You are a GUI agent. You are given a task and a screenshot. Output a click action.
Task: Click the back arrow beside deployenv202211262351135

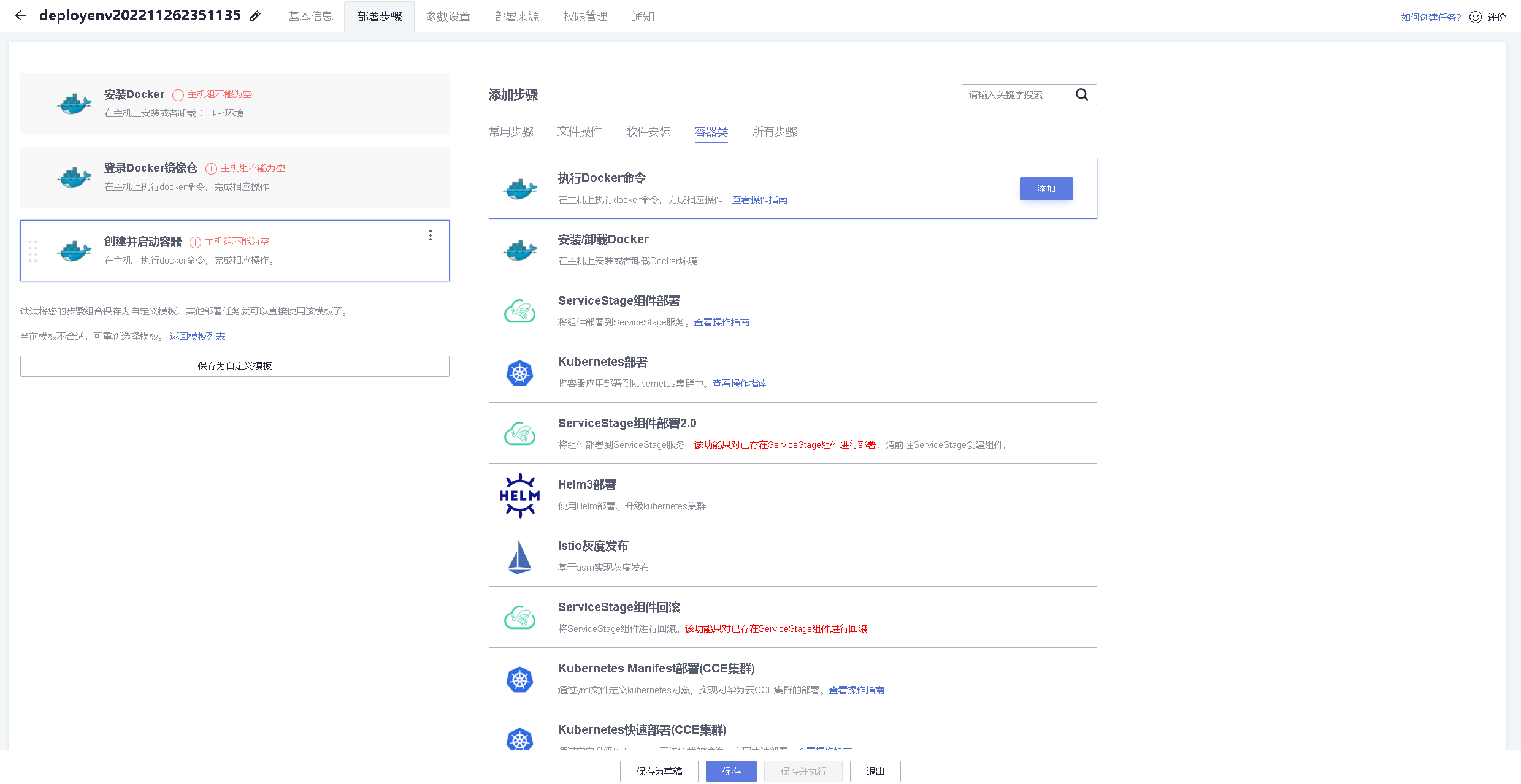(21, 16)
